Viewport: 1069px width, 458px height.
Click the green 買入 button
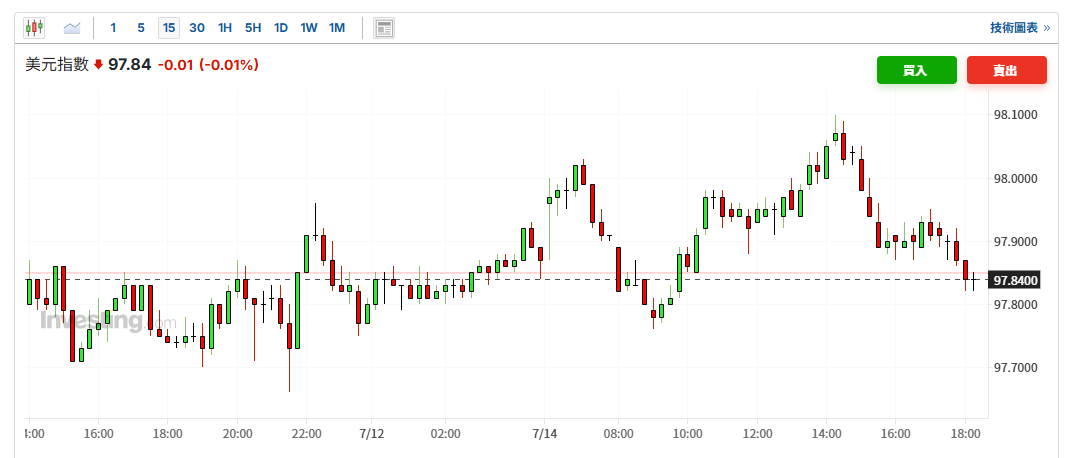[x=917, y=70]
